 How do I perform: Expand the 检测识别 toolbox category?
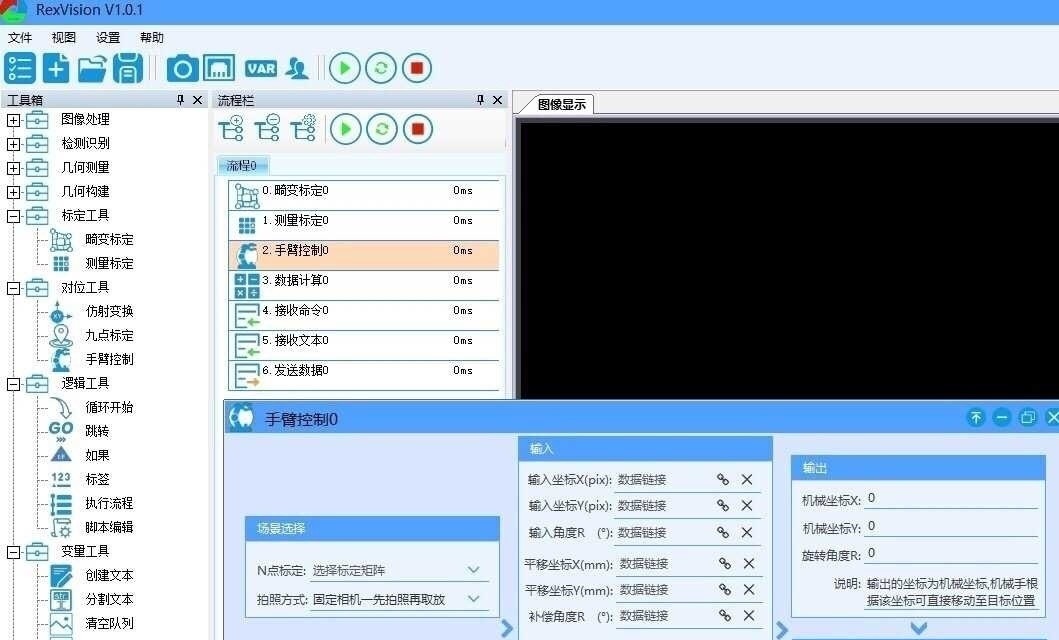[14, 144]
